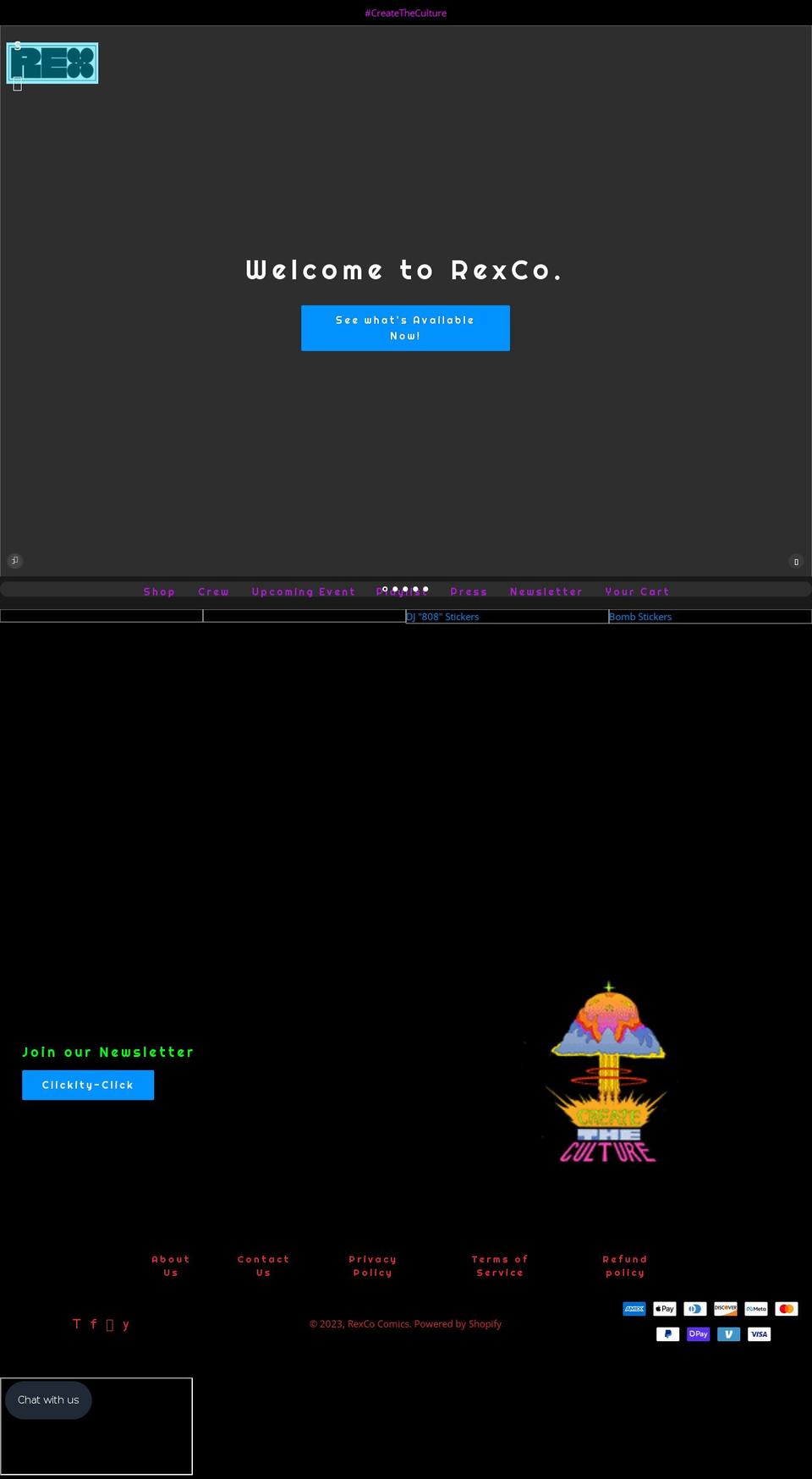
Task: Open the Crew menu item
Action: (214, 592)
